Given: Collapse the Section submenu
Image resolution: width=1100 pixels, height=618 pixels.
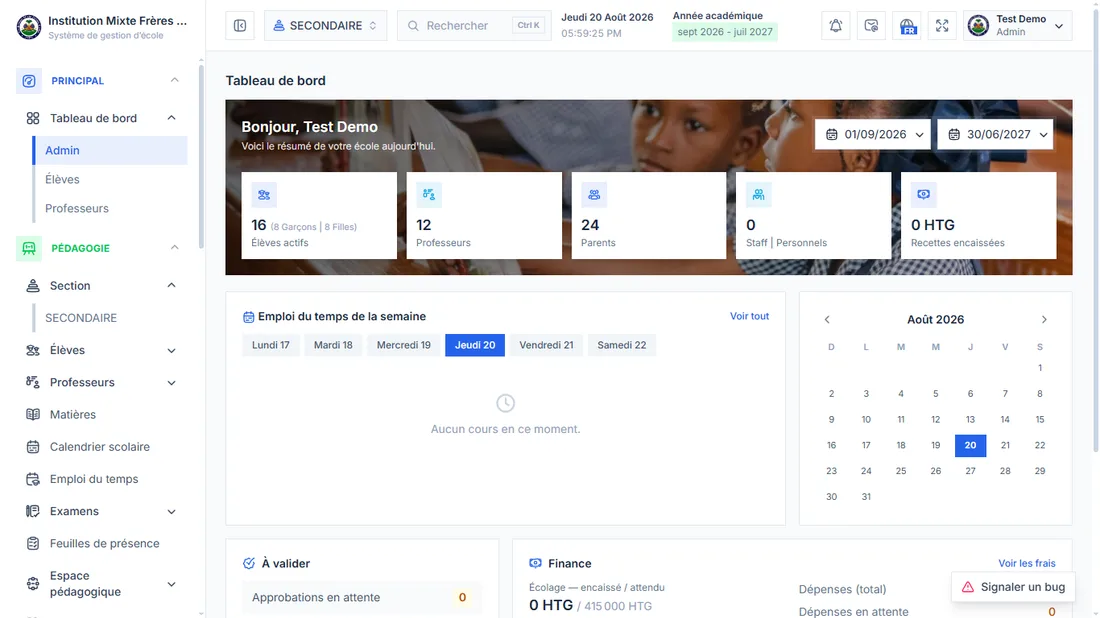Looking at the screenshot, I should click(171, 286).
